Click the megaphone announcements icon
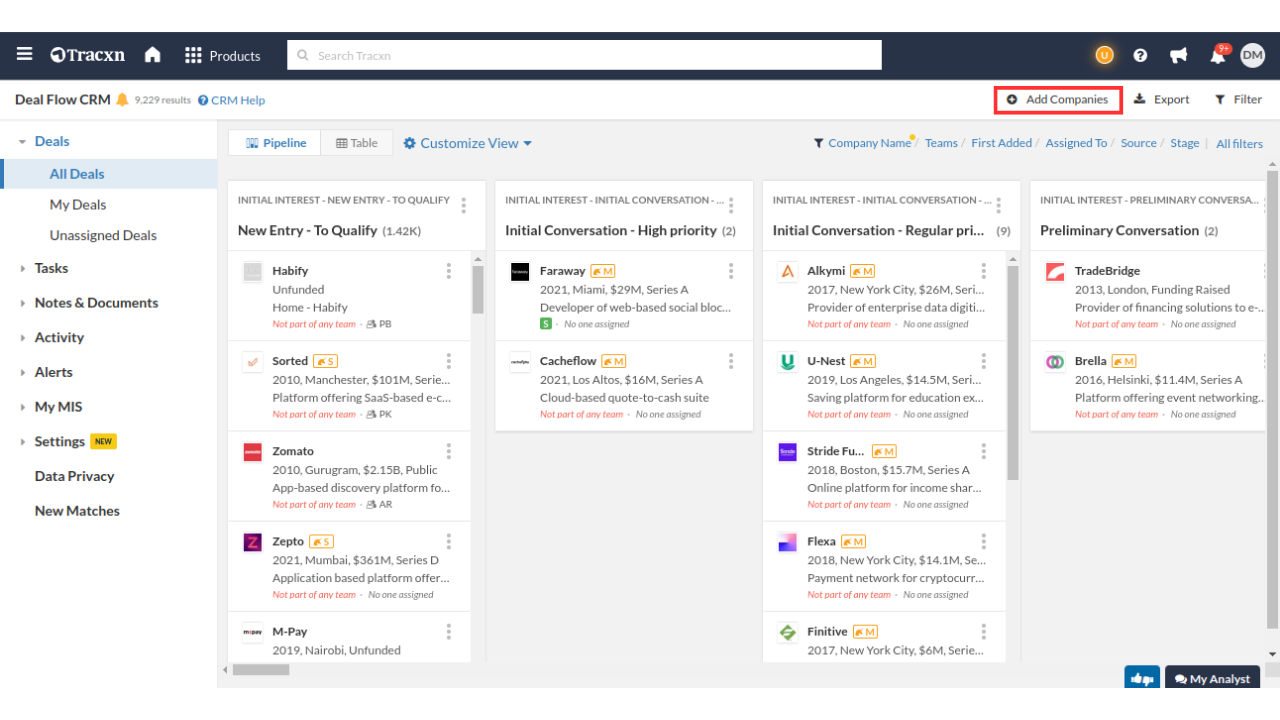The image size is (1280, 720). pos(1179,56)
